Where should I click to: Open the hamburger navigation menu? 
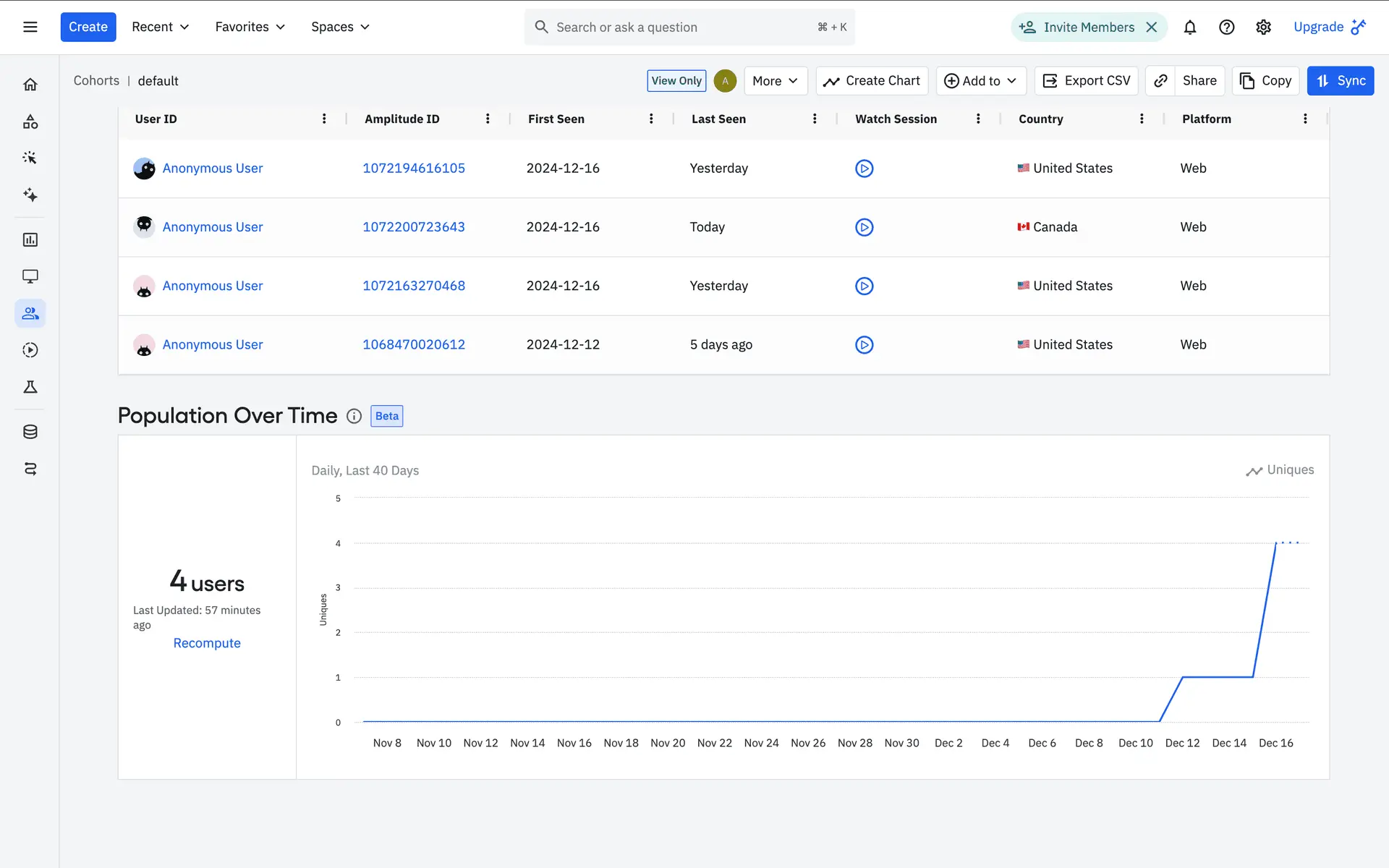point(30,27)
